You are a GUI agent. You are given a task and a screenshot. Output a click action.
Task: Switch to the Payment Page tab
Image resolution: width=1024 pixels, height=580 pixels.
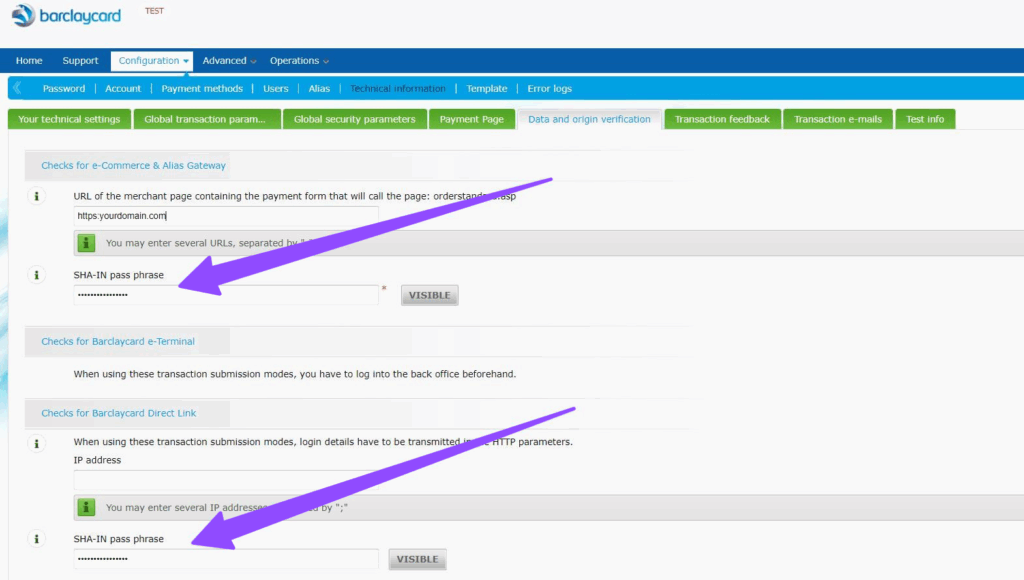[x=472, y=119]
